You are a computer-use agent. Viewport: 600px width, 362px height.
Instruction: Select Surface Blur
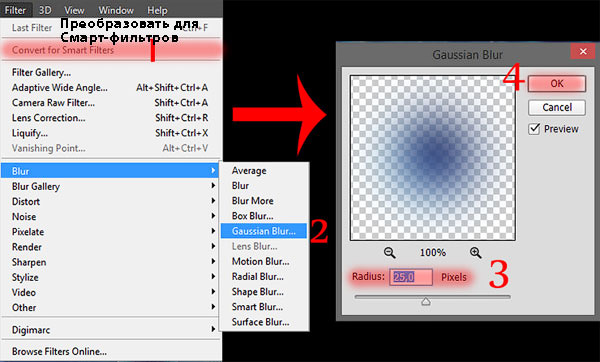click(264, 322)
